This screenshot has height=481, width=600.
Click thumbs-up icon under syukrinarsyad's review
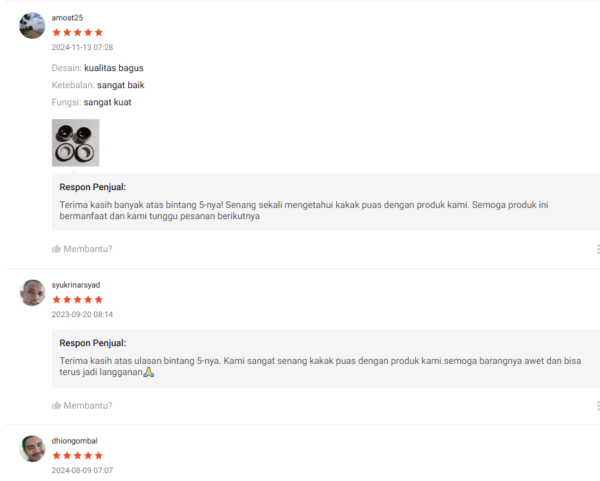(x=56, y=405)
